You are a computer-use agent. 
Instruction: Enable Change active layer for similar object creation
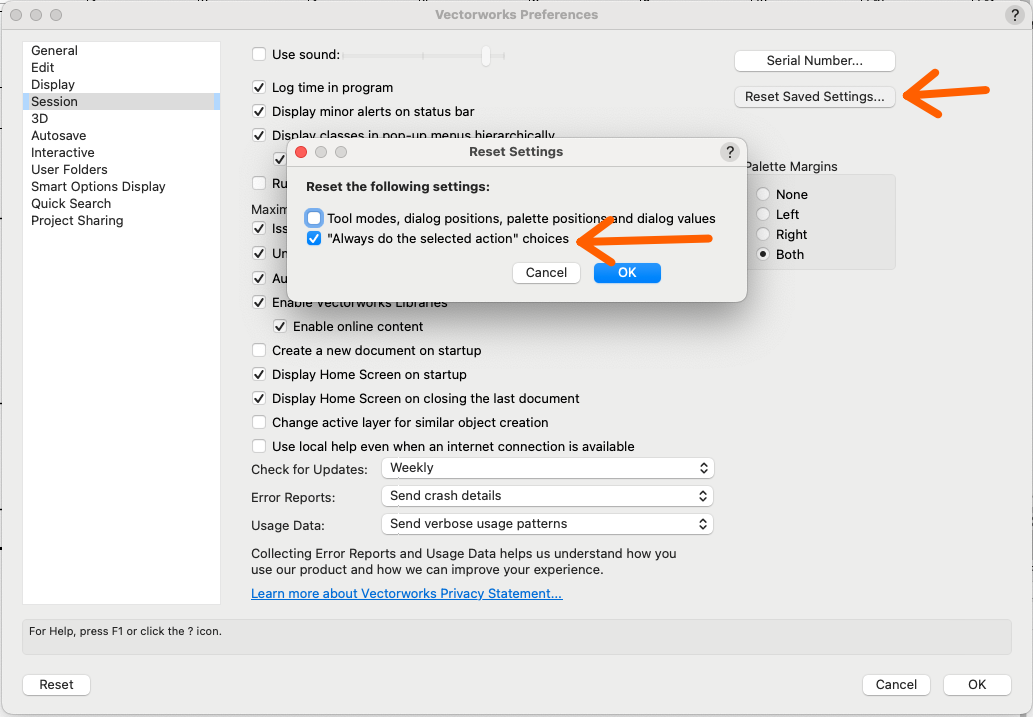[x=259, y=423]
